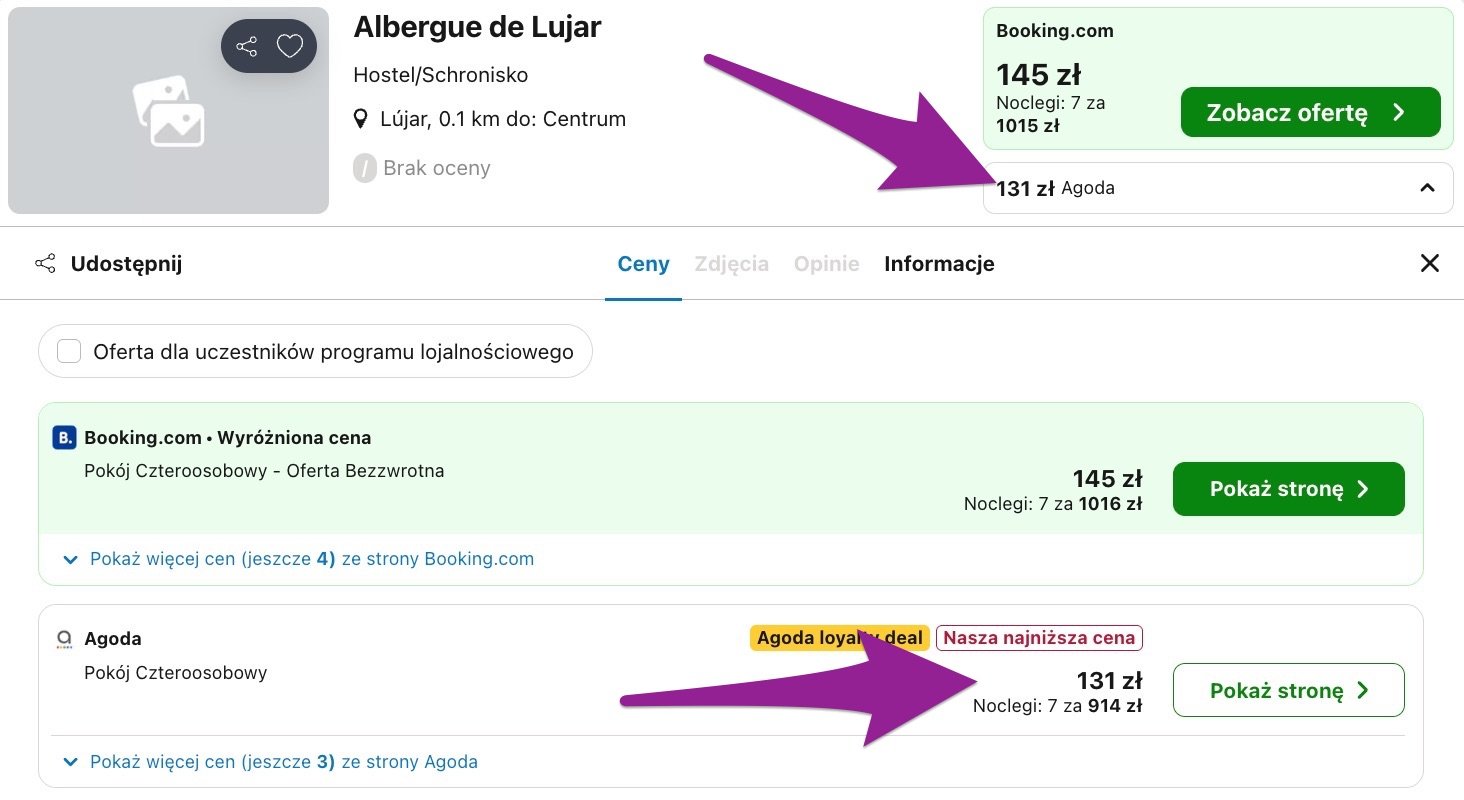The width and height of the screenshot is (1464, 800).
Task: Open the placeholder hotel image thumbnail
Action: [168, 111]
